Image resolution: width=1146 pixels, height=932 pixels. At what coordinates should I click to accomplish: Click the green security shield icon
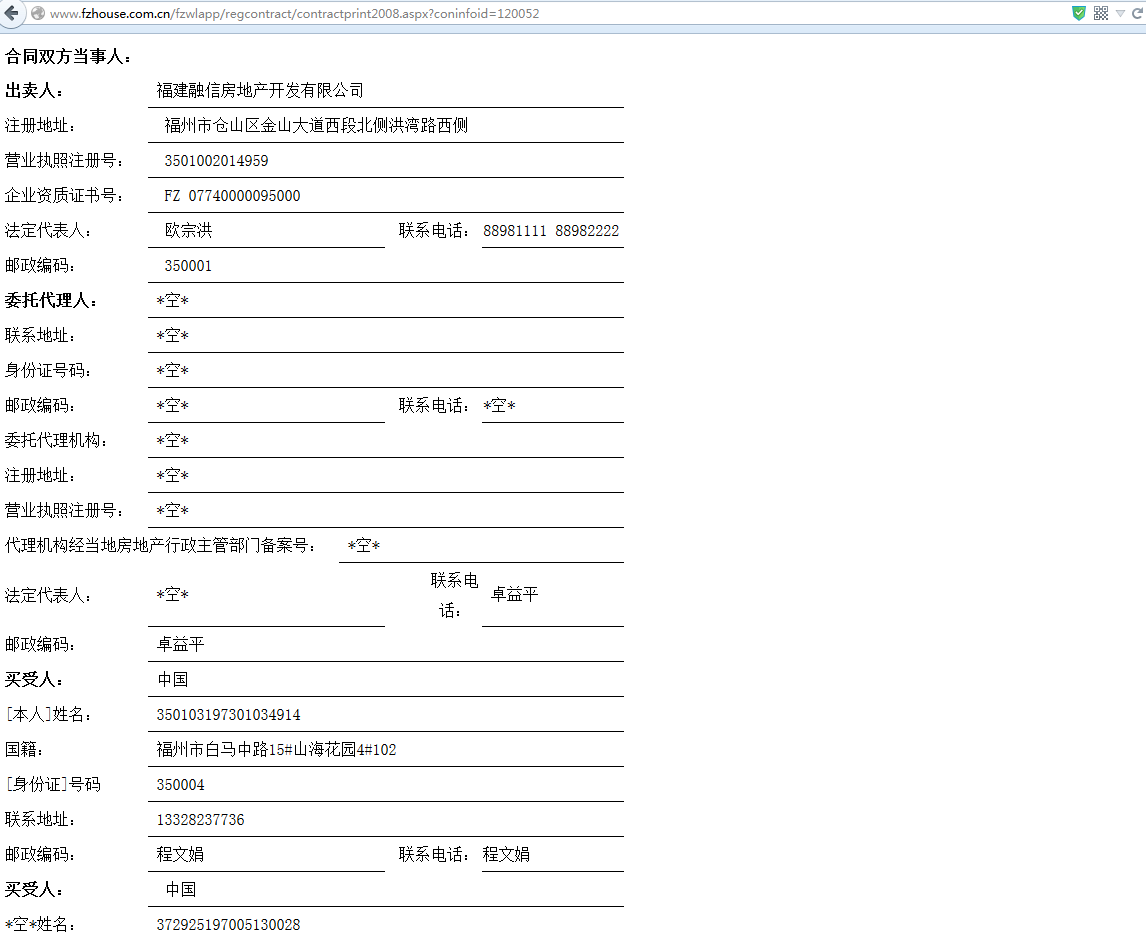(x=1079, y=13)
